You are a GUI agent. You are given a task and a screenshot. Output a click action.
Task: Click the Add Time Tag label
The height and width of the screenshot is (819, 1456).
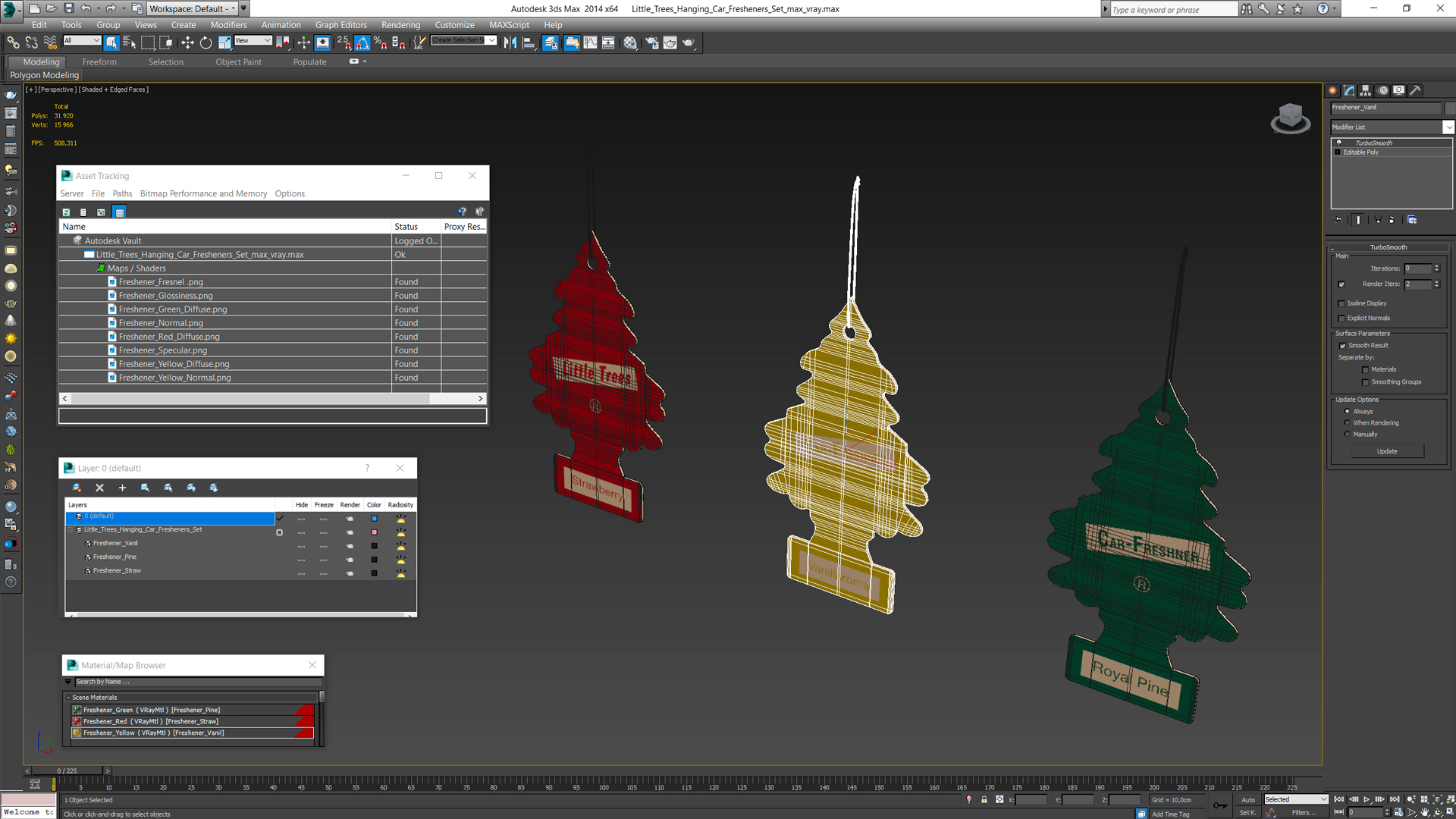(1170, 814)
